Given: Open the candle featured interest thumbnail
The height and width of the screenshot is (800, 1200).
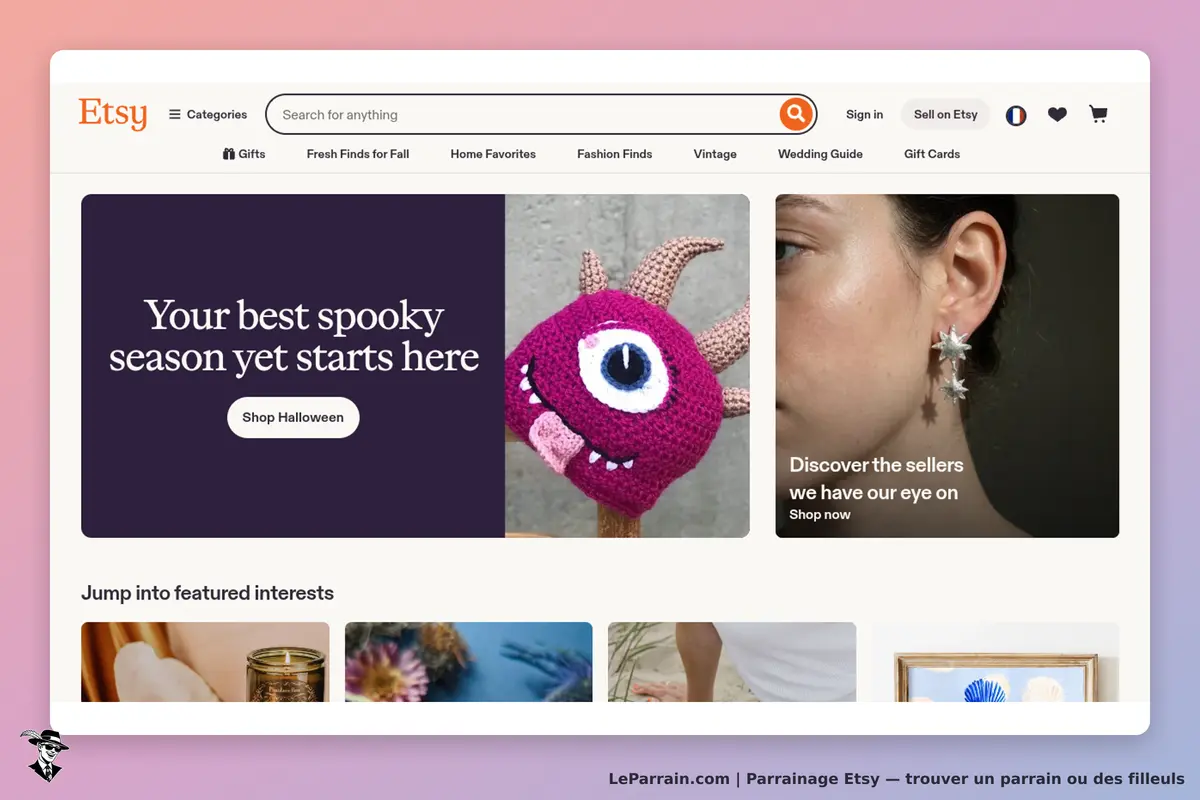Looking at the screenshot, I should [x=205, y=662].
